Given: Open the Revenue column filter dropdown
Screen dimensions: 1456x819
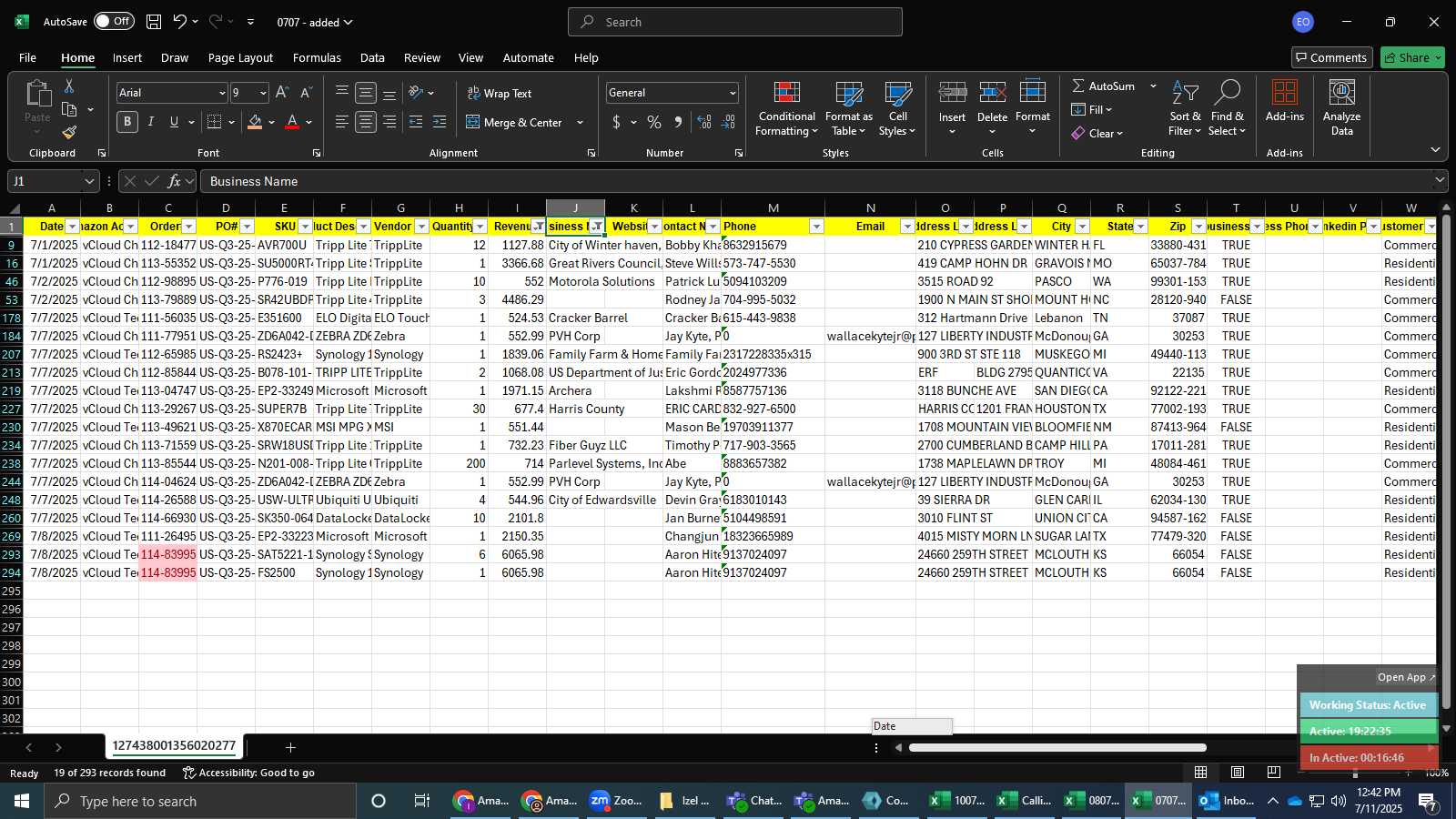Looking at the screenshot, I should tap(539, 227).
